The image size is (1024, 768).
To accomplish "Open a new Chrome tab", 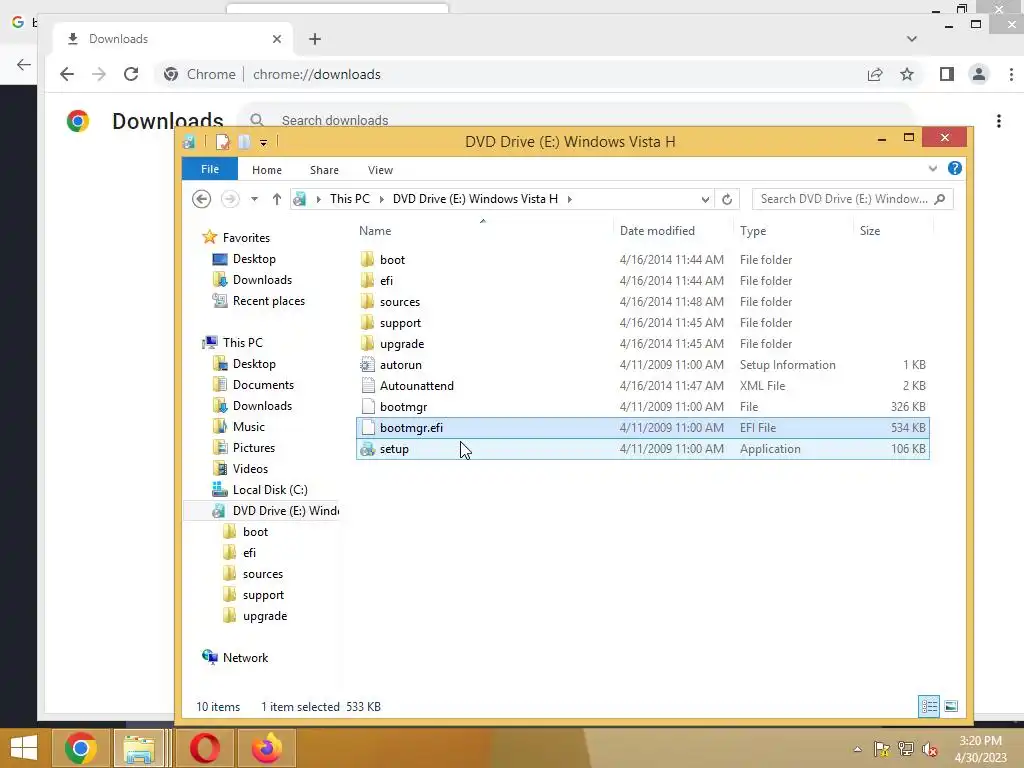I will (315, 39).
